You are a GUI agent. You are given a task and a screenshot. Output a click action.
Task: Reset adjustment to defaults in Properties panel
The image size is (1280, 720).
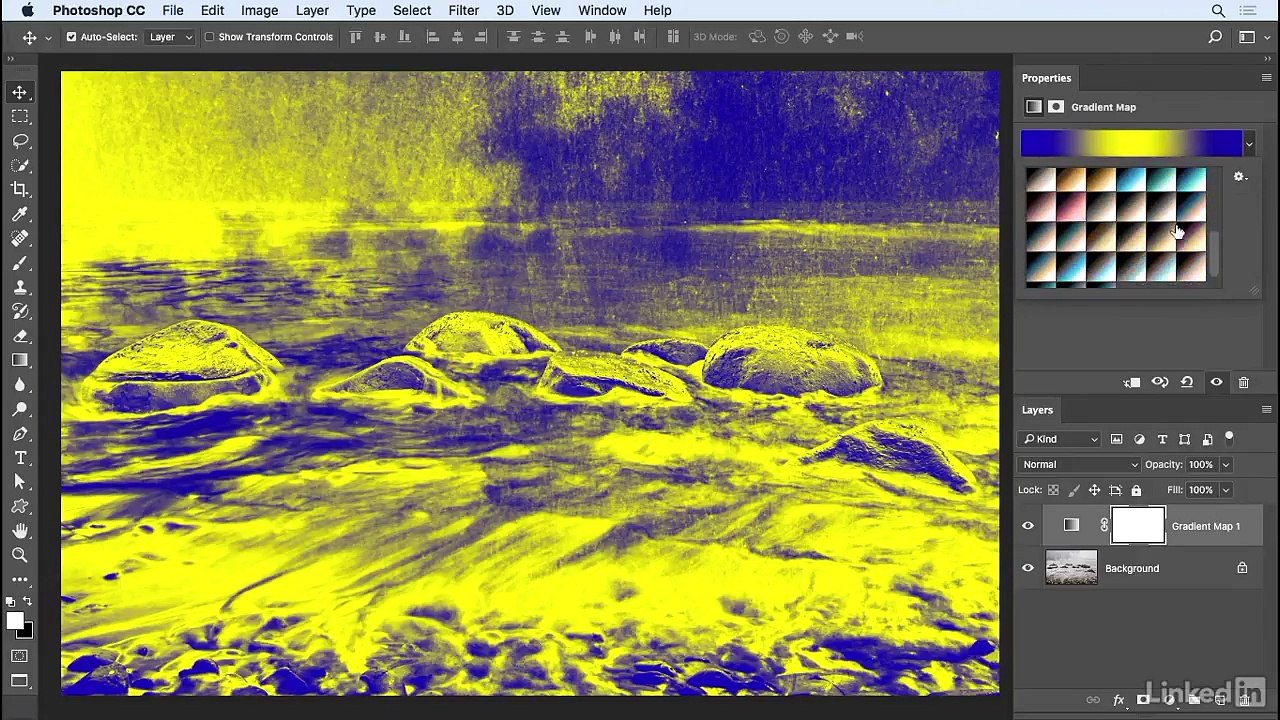coord(1187,383)
